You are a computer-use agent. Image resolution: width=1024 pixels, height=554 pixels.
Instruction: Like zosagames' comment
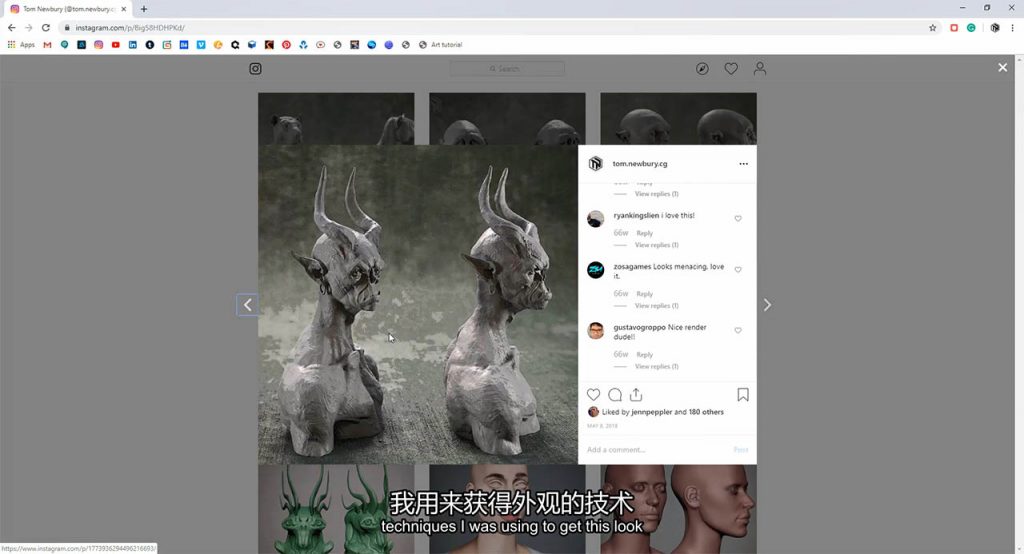[738, 269]
